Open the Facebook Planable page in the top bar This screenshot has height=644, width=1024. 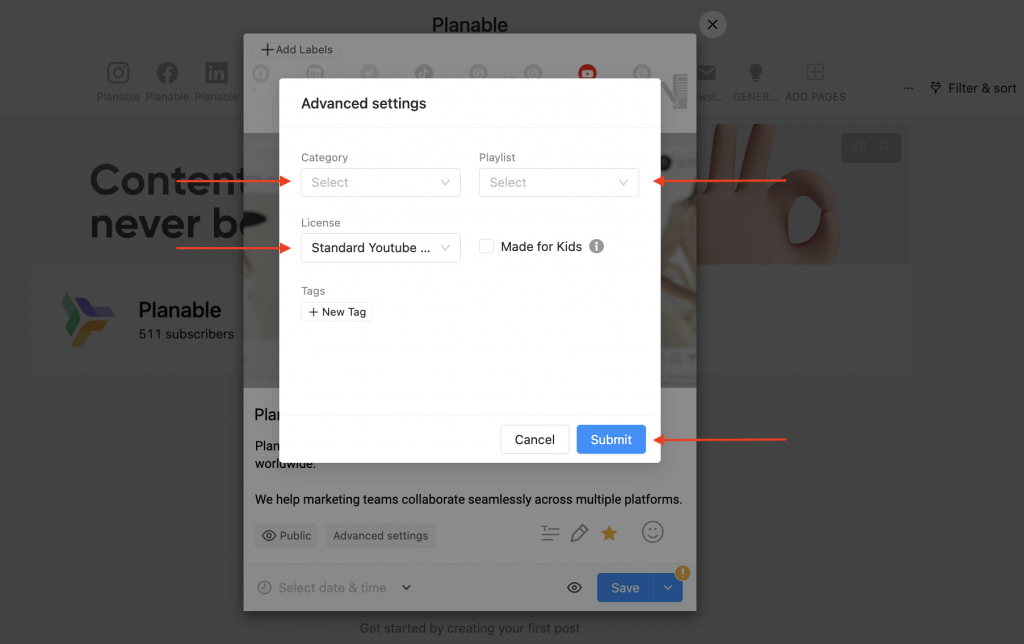point(167,72)
